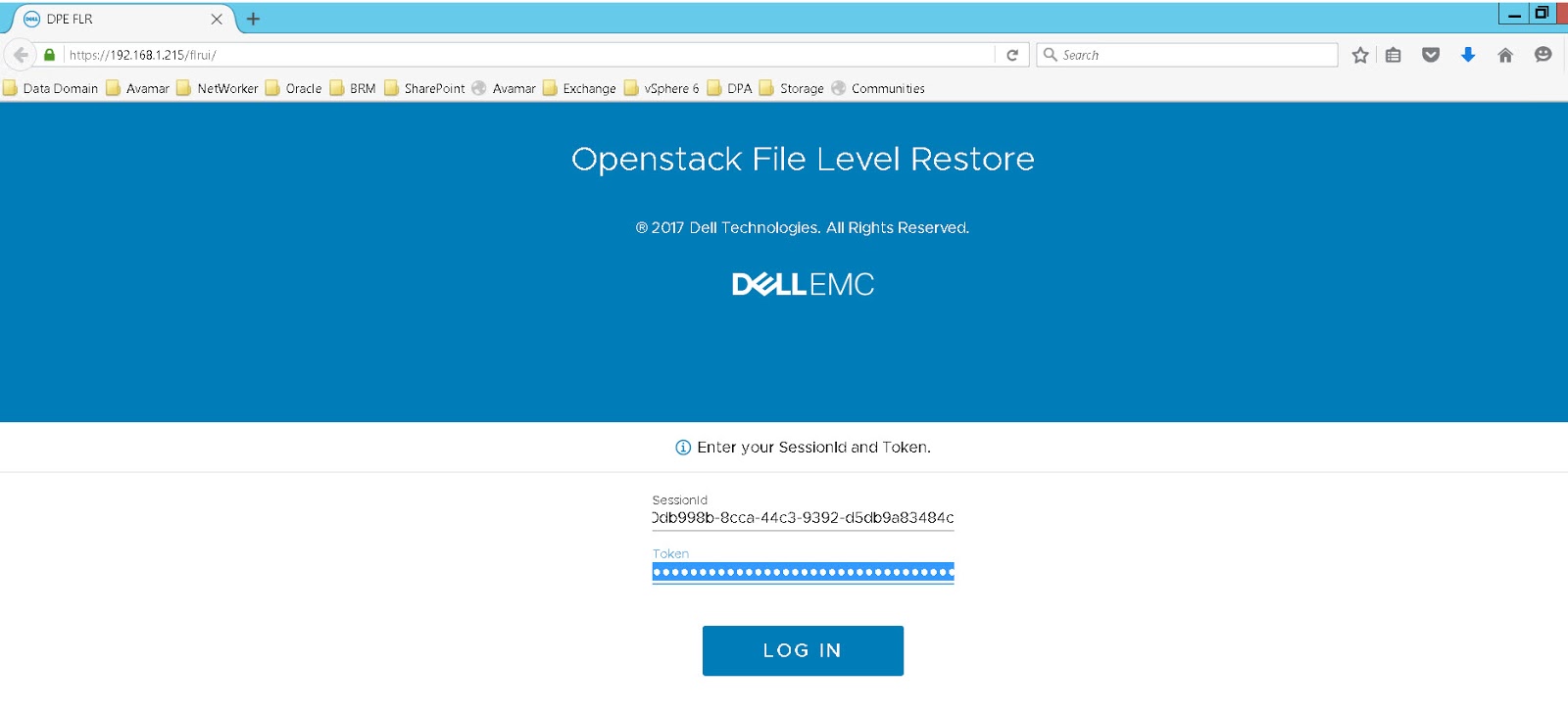Open the Exchange bookmarks folder
The height and width of the screenshot is (713, 1568).
click(588, 88)
